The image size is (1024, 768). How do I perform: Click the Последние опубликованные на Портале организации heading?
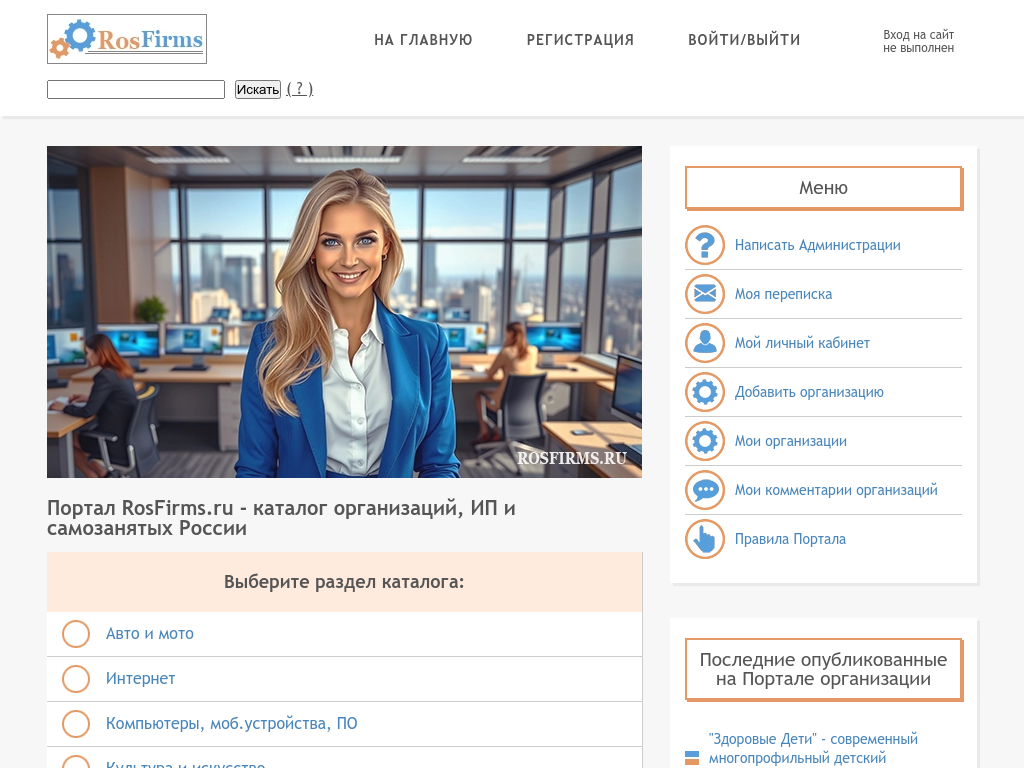tap(824, 669)
